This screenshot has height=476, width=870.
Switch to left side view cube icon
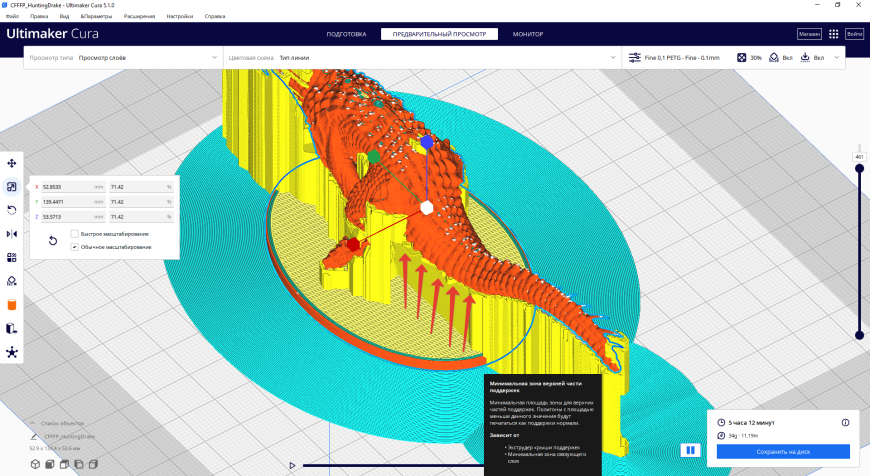[x=79, y=464]
